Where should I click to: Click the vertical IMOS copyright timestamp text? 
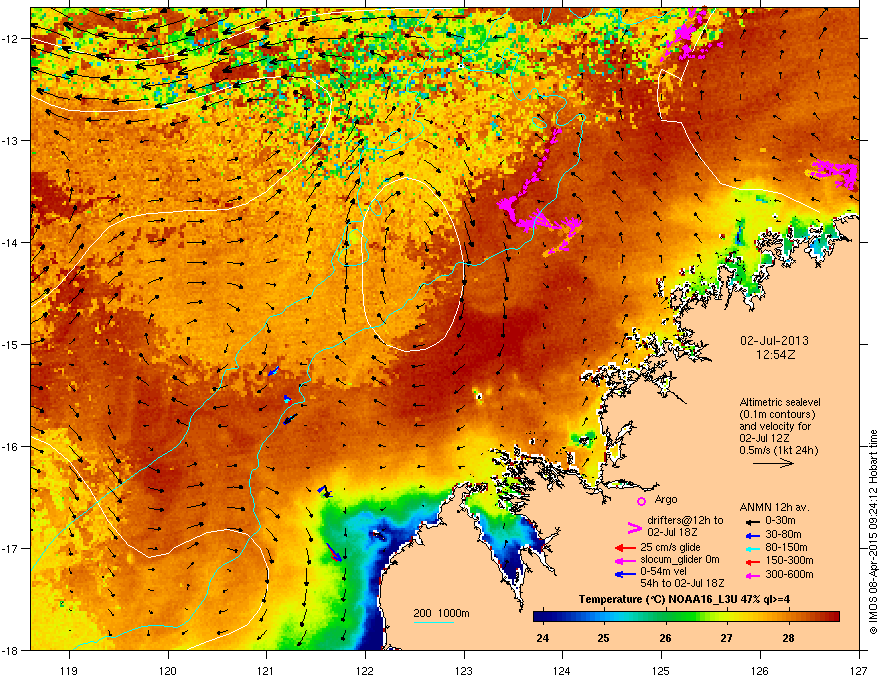pos(873,532)
